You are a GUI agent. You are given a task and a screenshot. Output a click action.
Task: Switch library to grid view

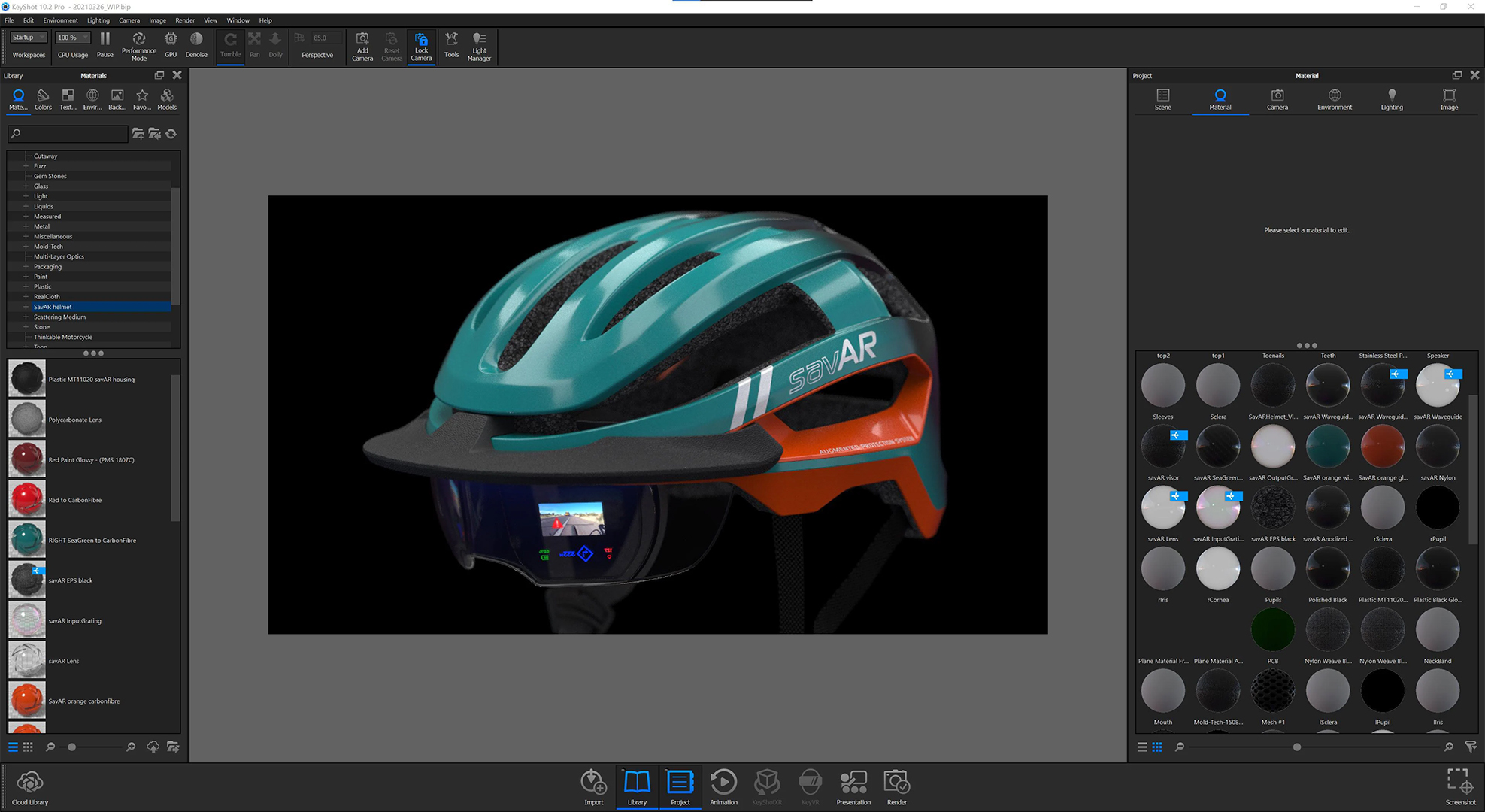pos(28,747)
